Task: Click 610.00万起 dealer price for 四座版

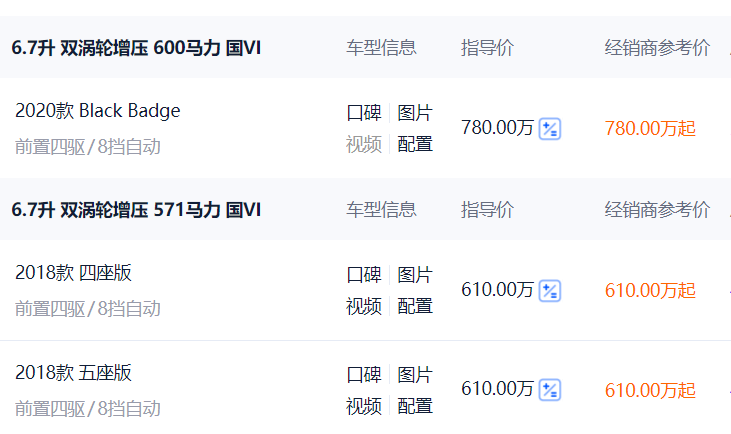Action: click(x=650, y=291)
